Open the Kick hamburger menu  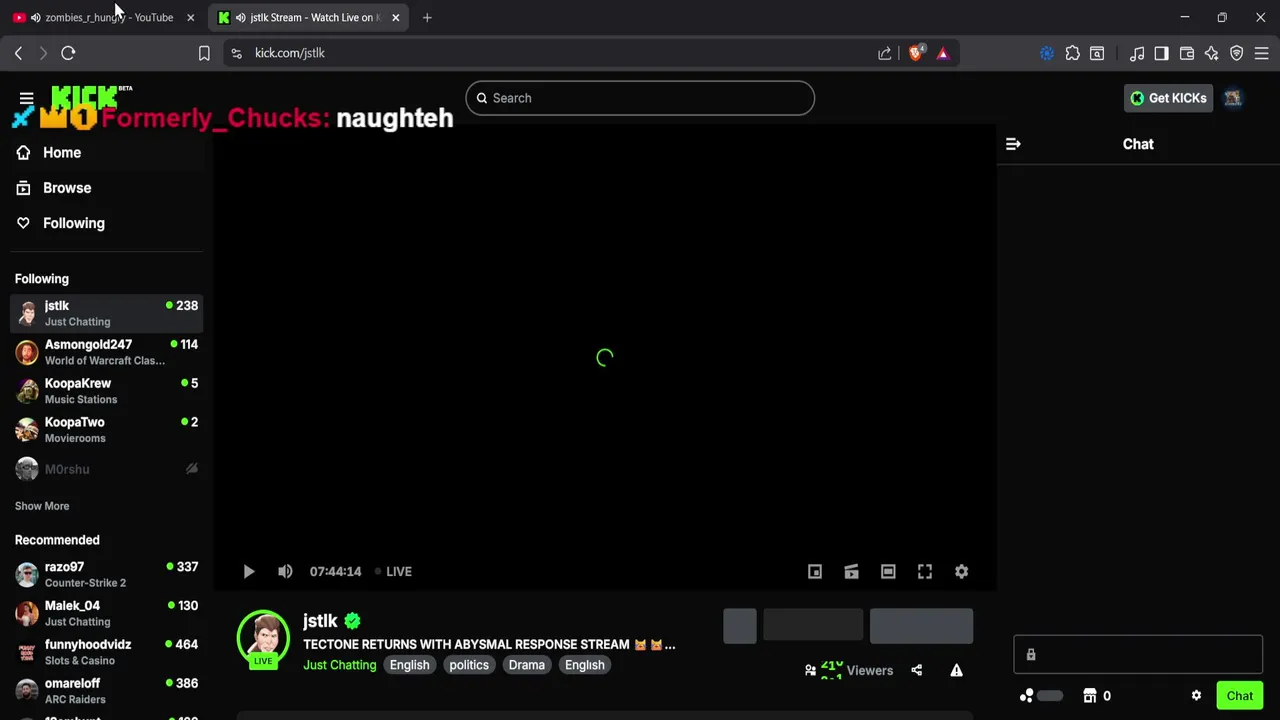(26, 98)
